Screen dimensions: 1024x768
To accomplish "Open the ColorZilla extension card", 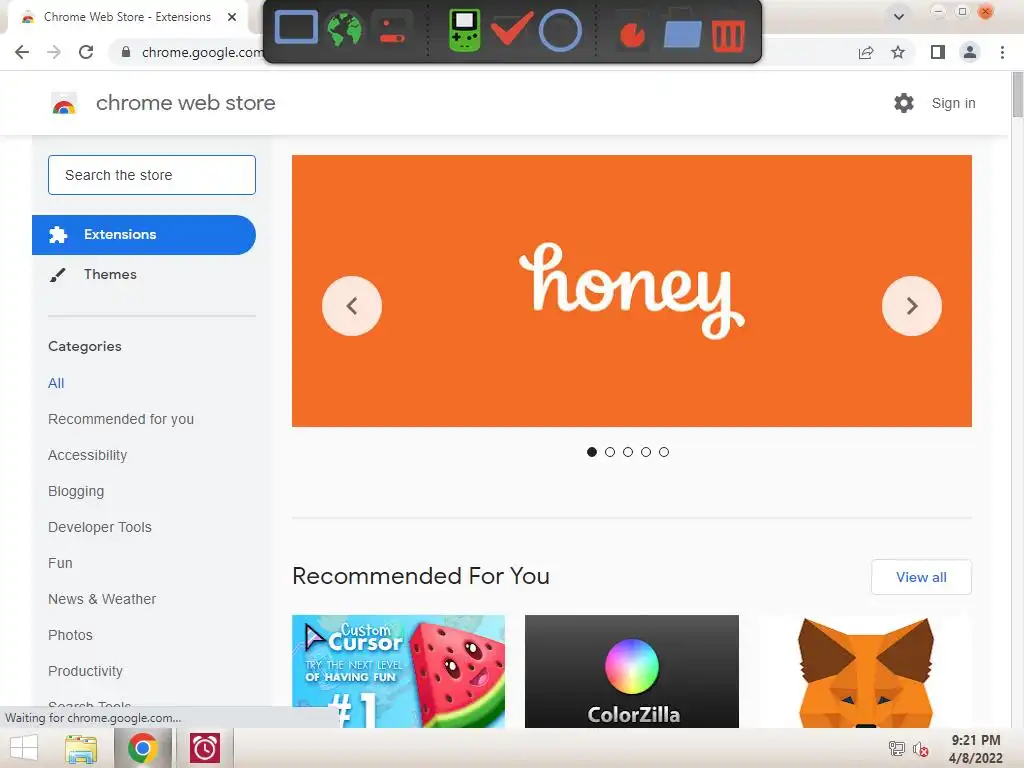I will click(632, 671).
